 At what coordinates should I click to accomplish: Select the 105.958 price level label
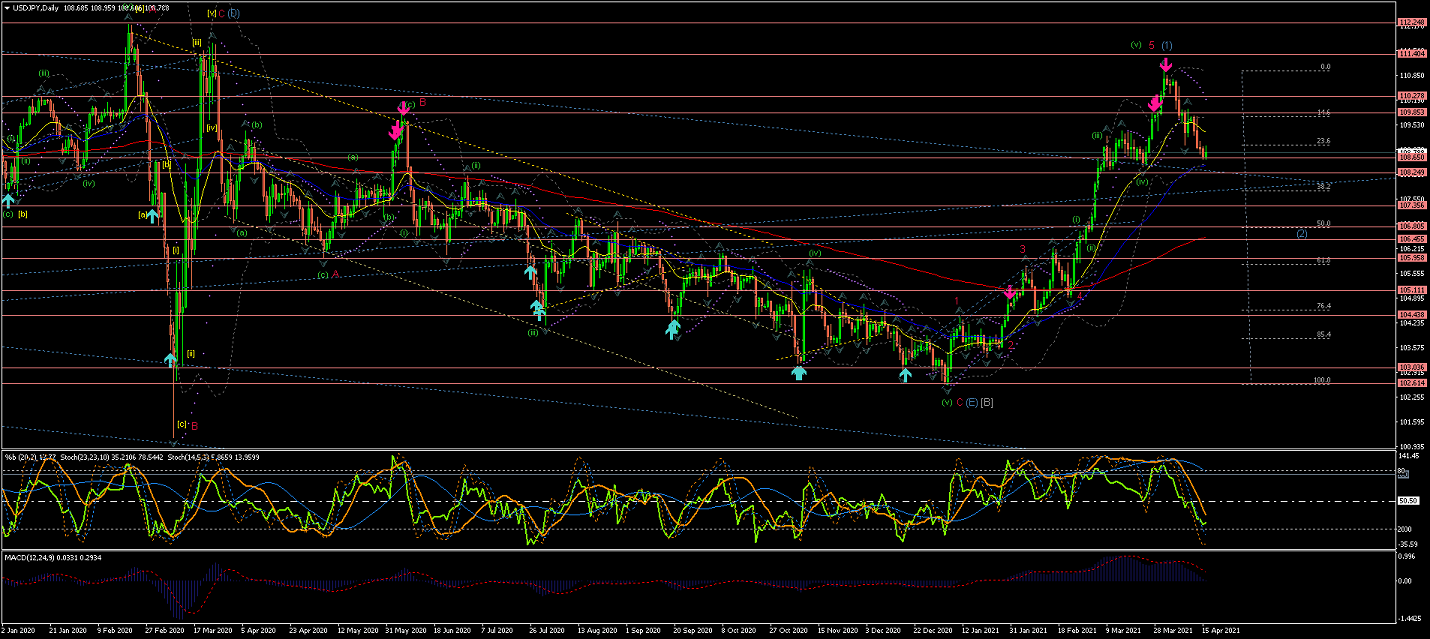[x=1412, y=258]
